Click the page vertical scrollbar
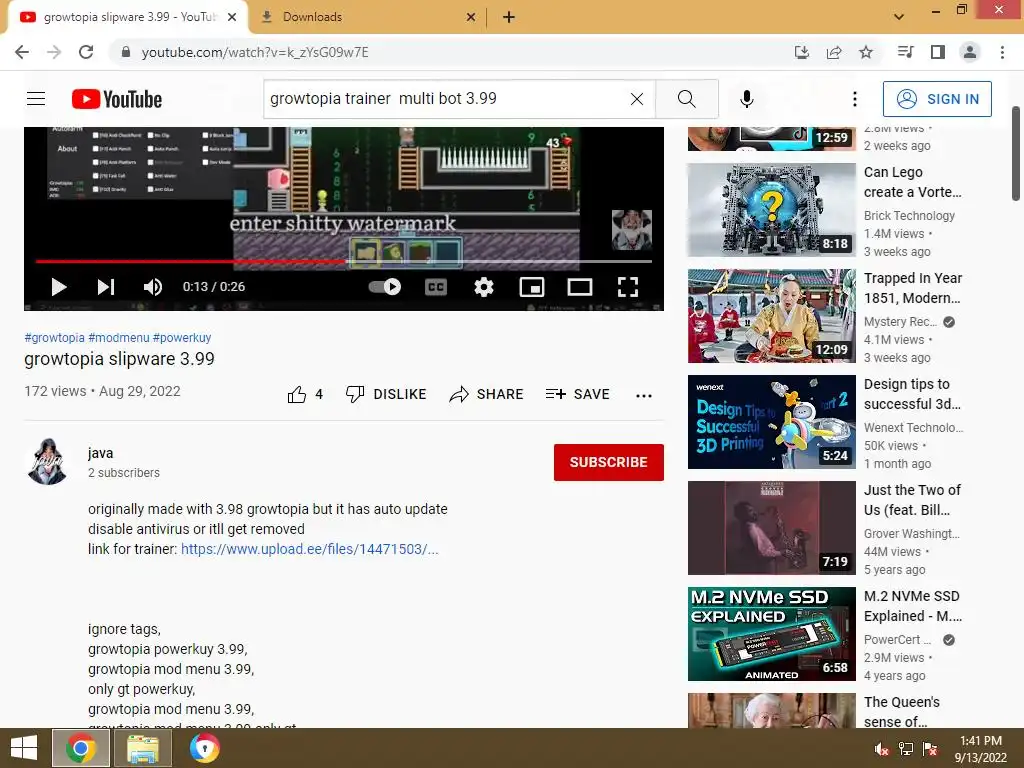Image resolution: width=1024 pixels, height=768 pixels. [1016, 154]
